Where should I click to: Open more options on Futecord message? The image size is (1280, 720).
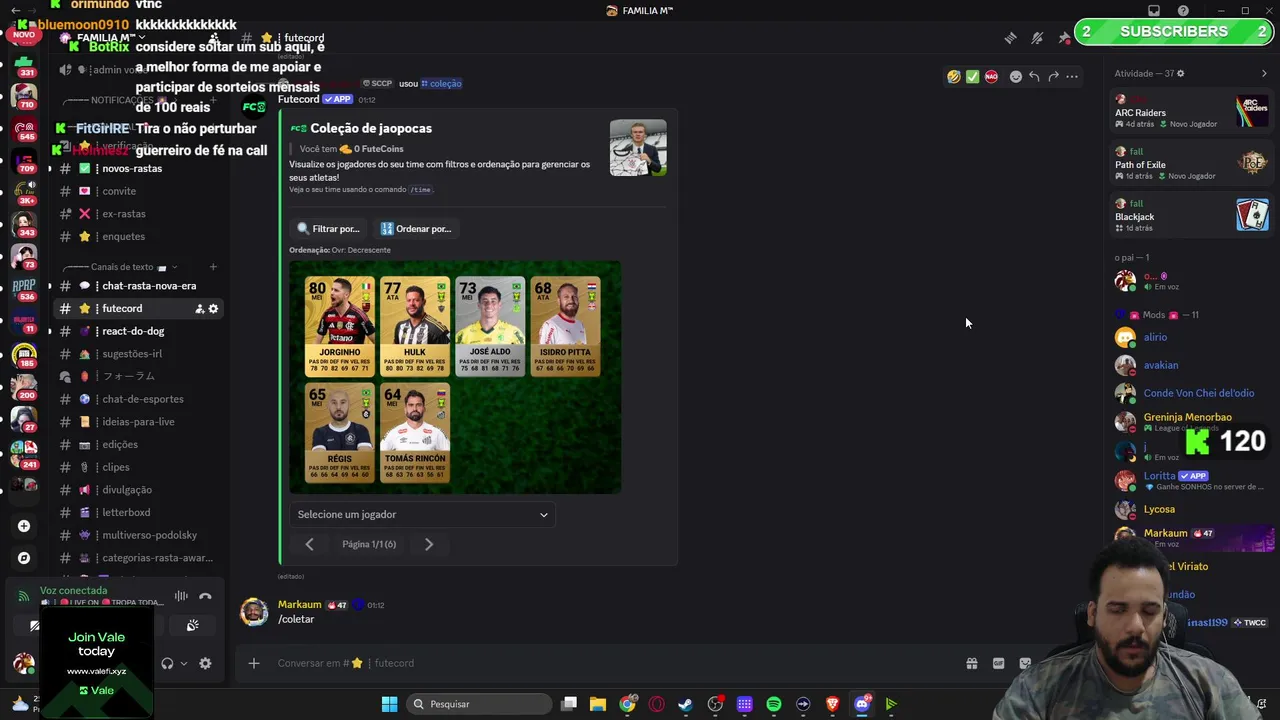tap(1072, 76)
